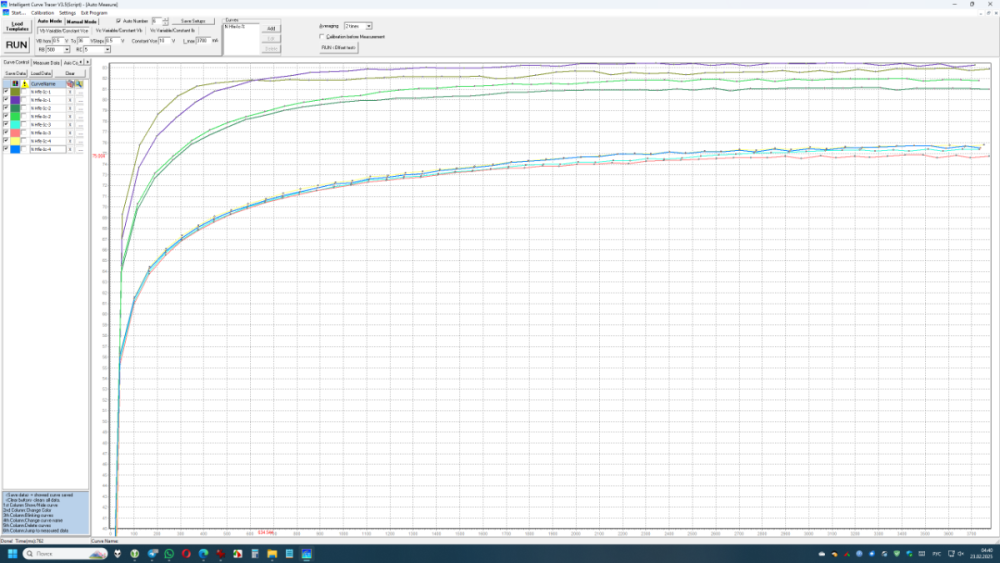The image size is (1000, 563).
Task: Hide the first olive curve via its checkbox
Action: tap(6, 92)
